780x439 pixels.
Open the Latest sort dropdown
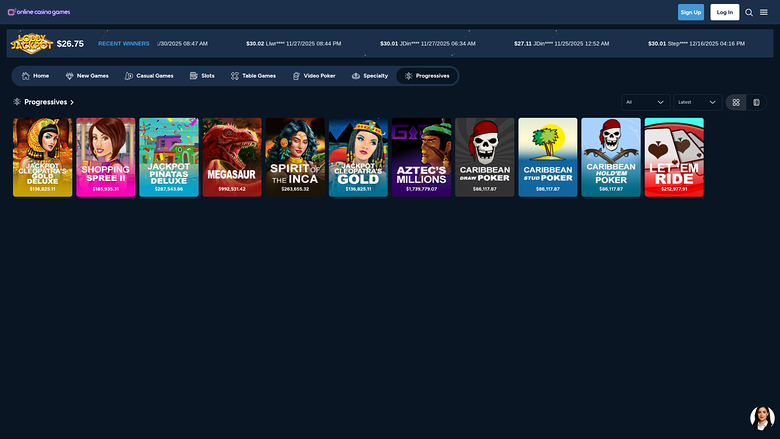point(697,102)
